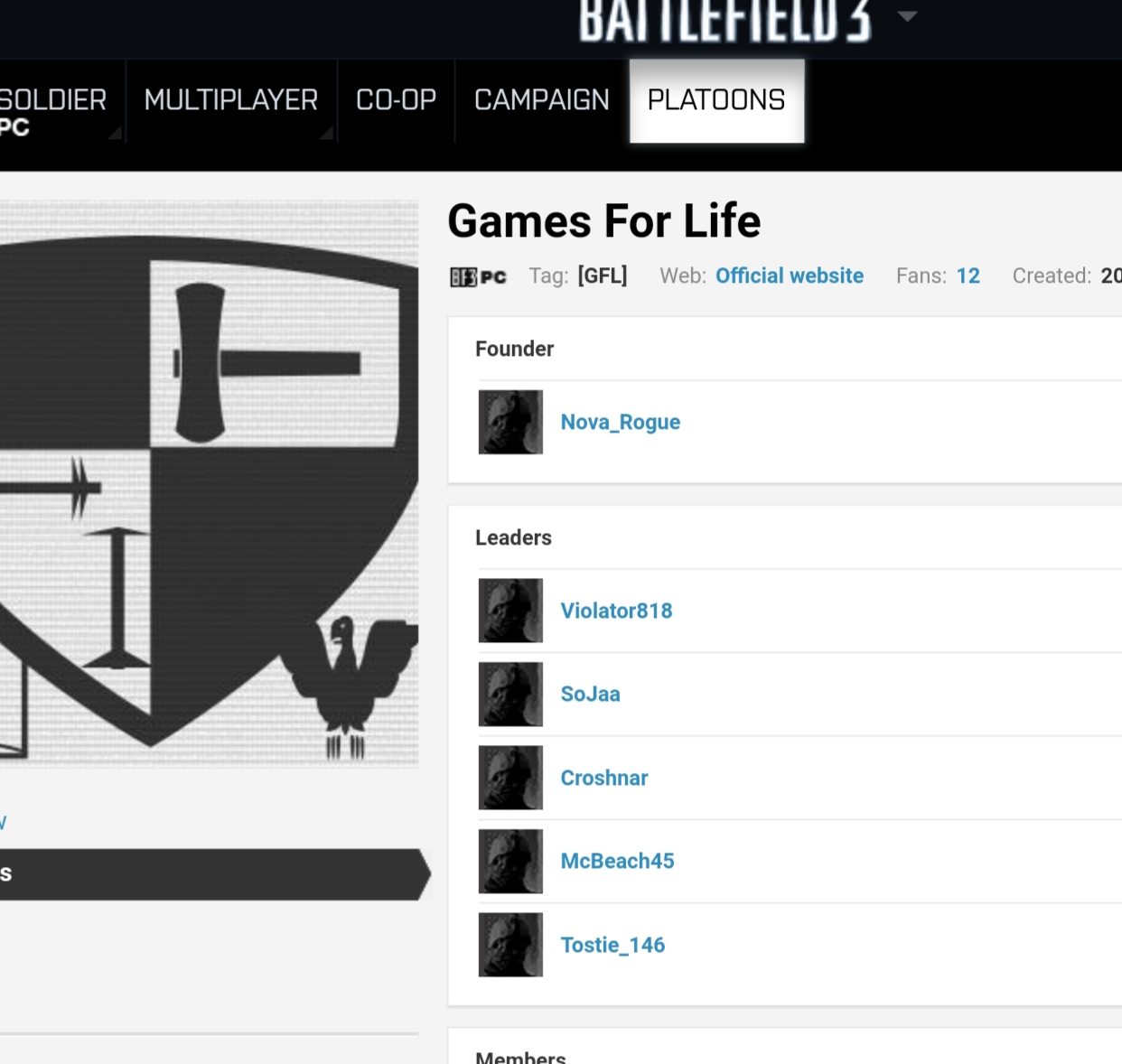Click the BF3 PC platform icon
This screenshot has height=1064, width=1122.
click(x=478, y=277)
